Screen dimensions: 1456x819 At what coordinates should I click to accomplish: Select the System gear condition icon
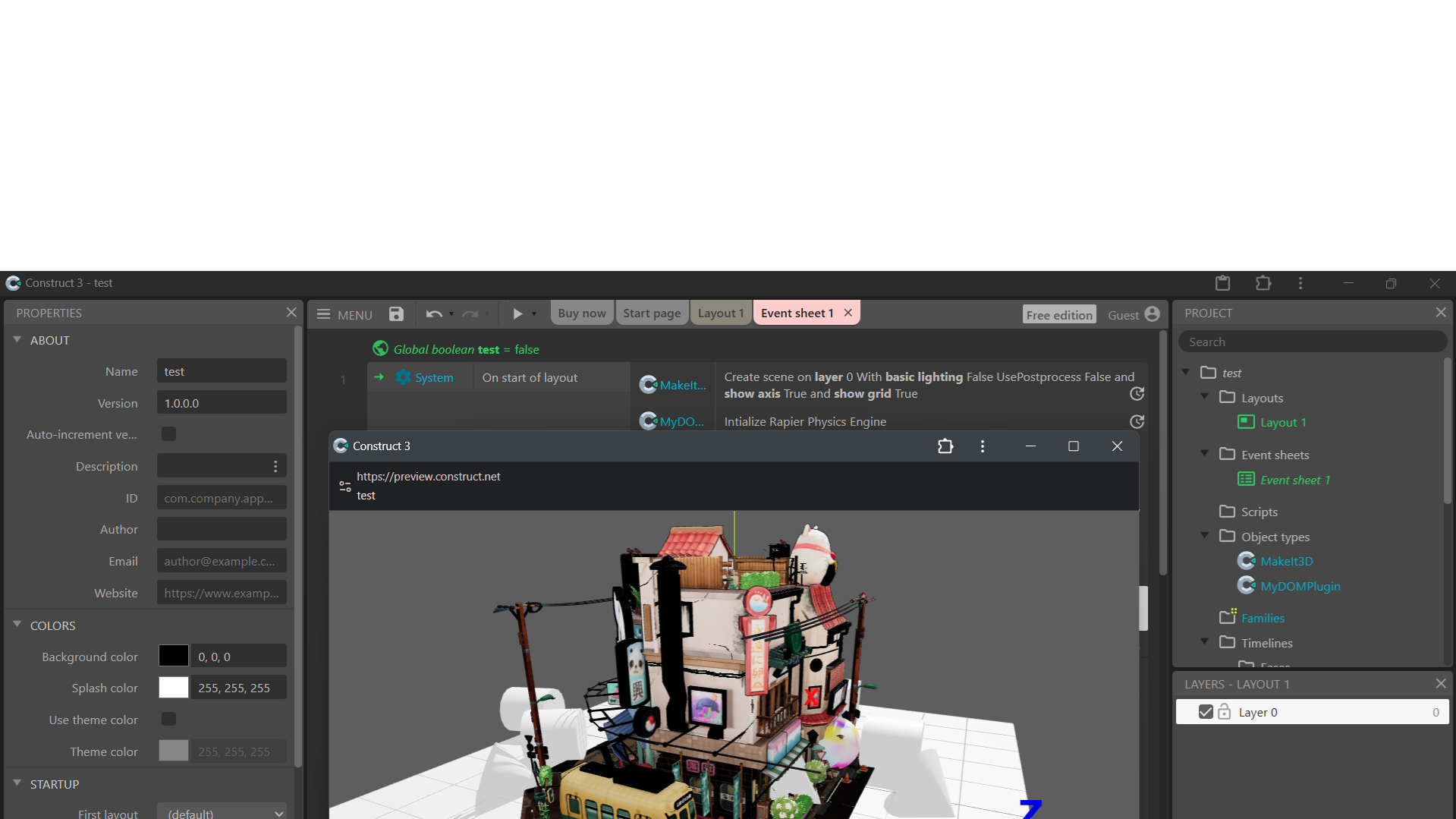(403, 377)
